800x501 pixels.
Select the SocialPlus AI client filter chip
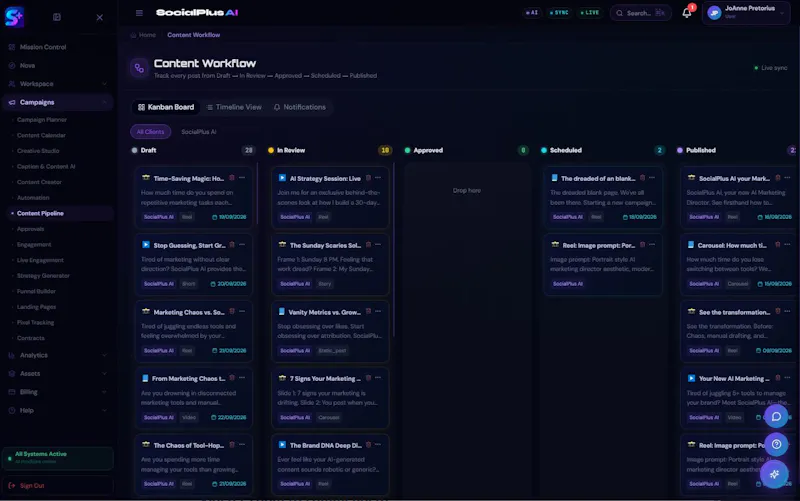[198, 132]
